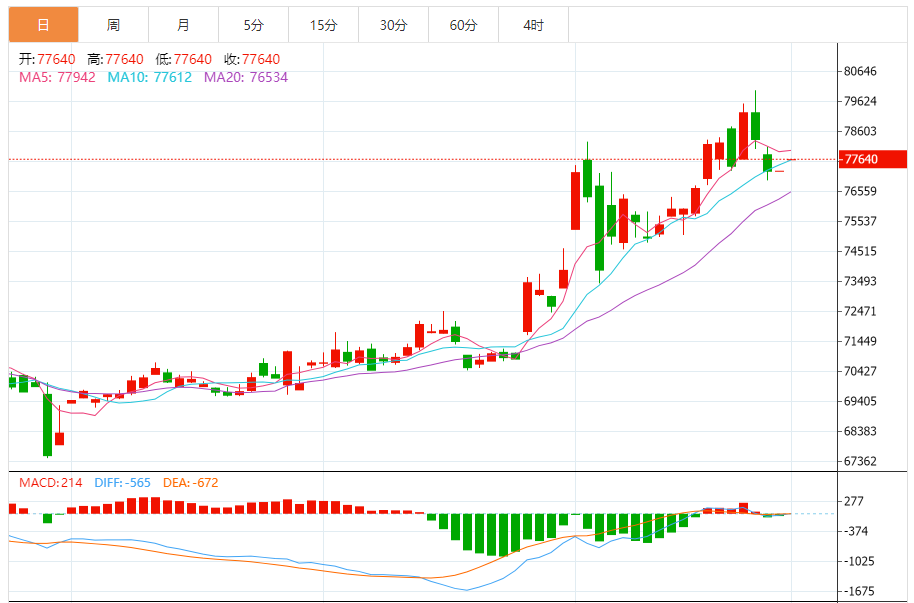Click the DIFF:-565 indicator value
This screenshot has width=914, height=603.
coord(122,483)
